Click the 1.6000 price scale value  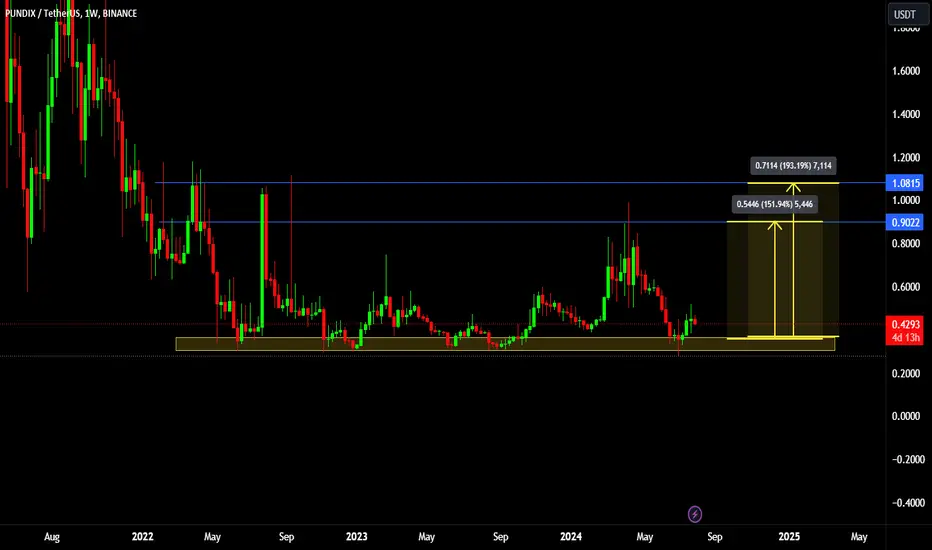906,71
